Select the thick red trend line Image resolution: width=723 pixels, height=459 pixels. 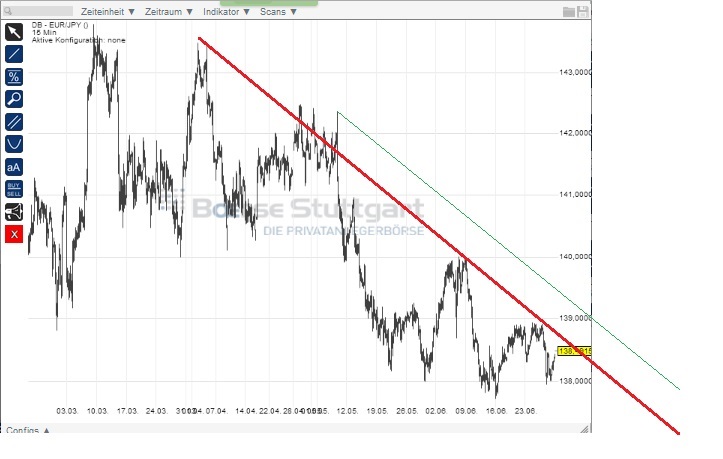coord(438,235)
